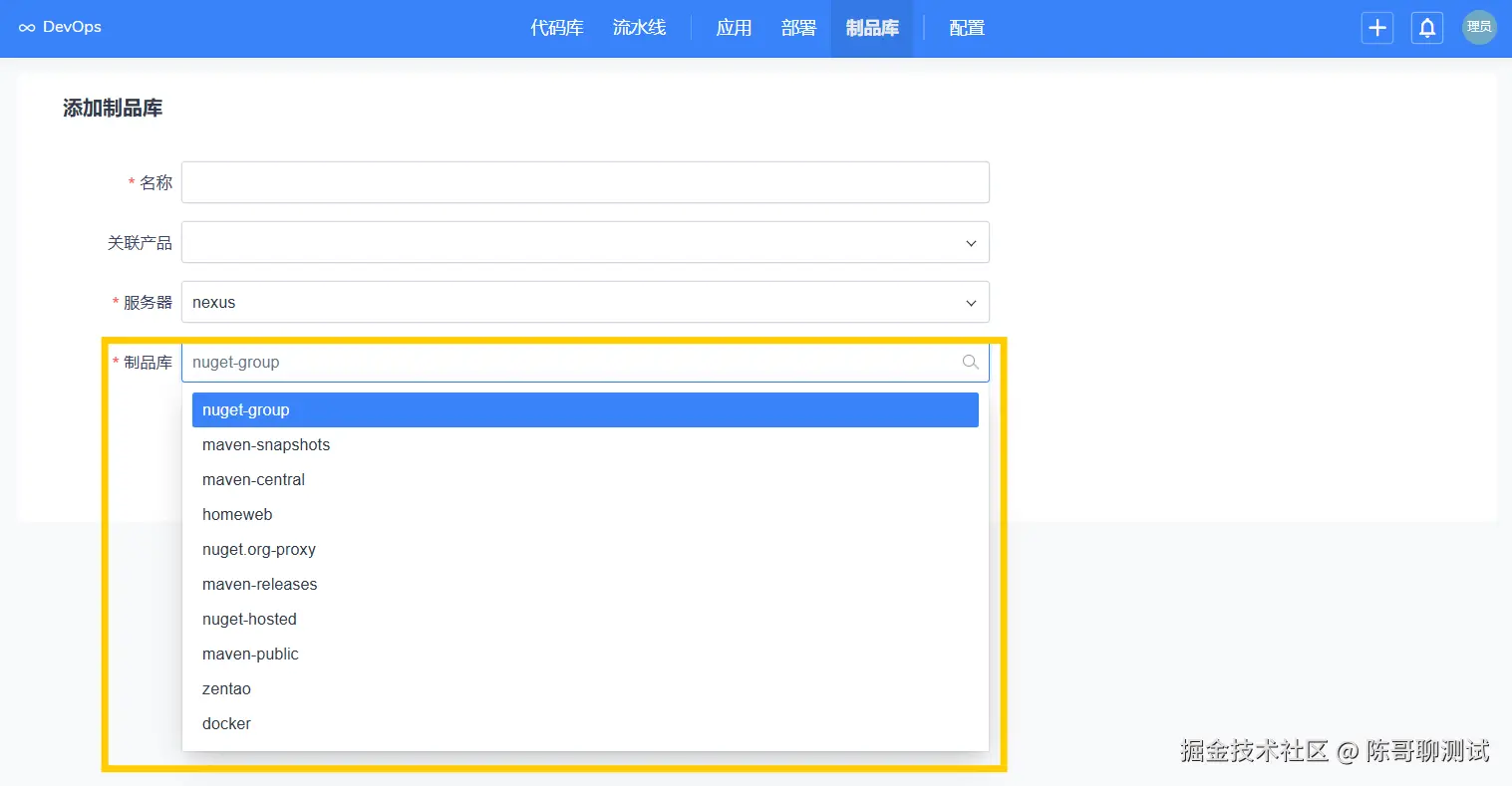Select zentao repository option
Viewport: 1512px width, 787px height.
(585, 689)
